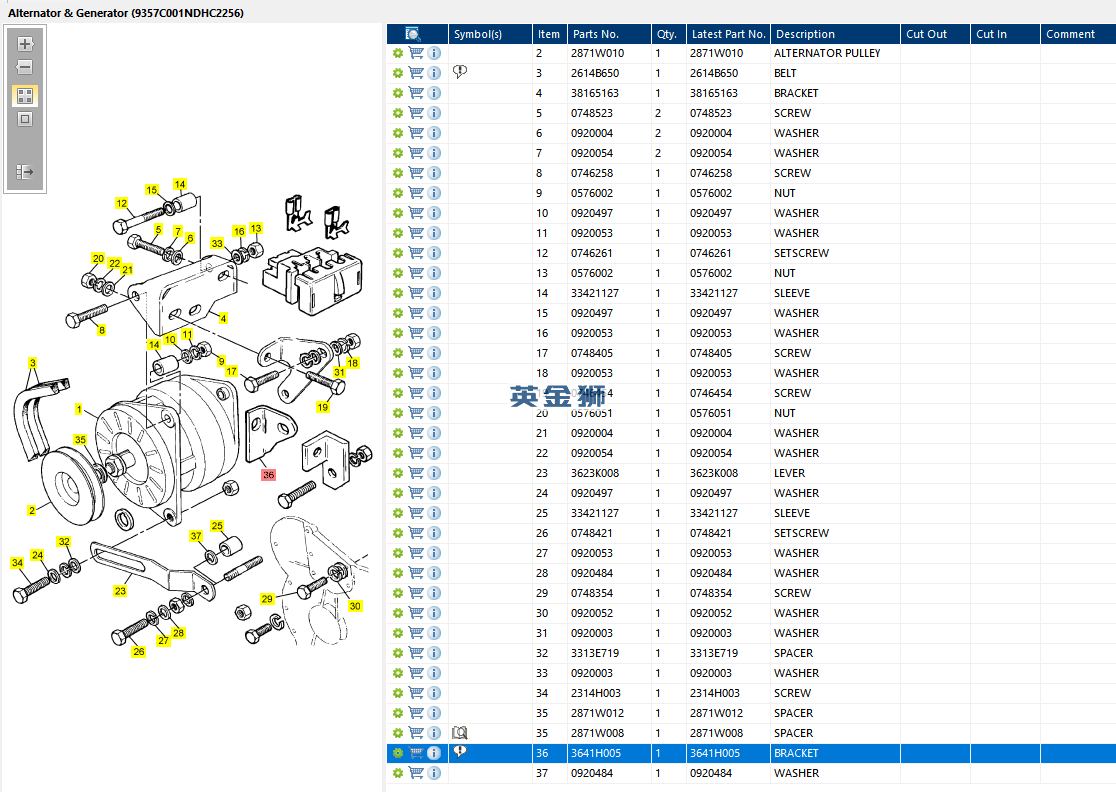Click the Item column header

(549, 34)
